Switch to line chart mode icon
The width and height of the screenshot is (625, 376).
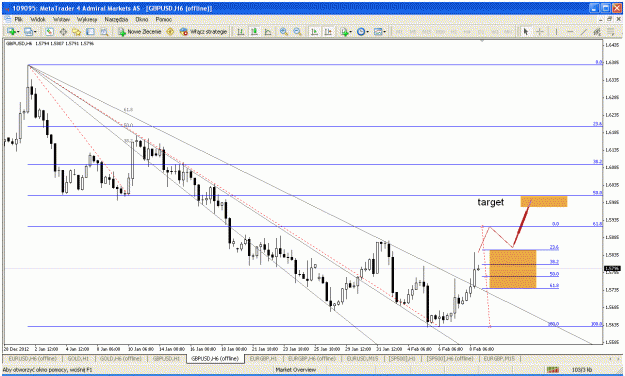pos(268,31)
